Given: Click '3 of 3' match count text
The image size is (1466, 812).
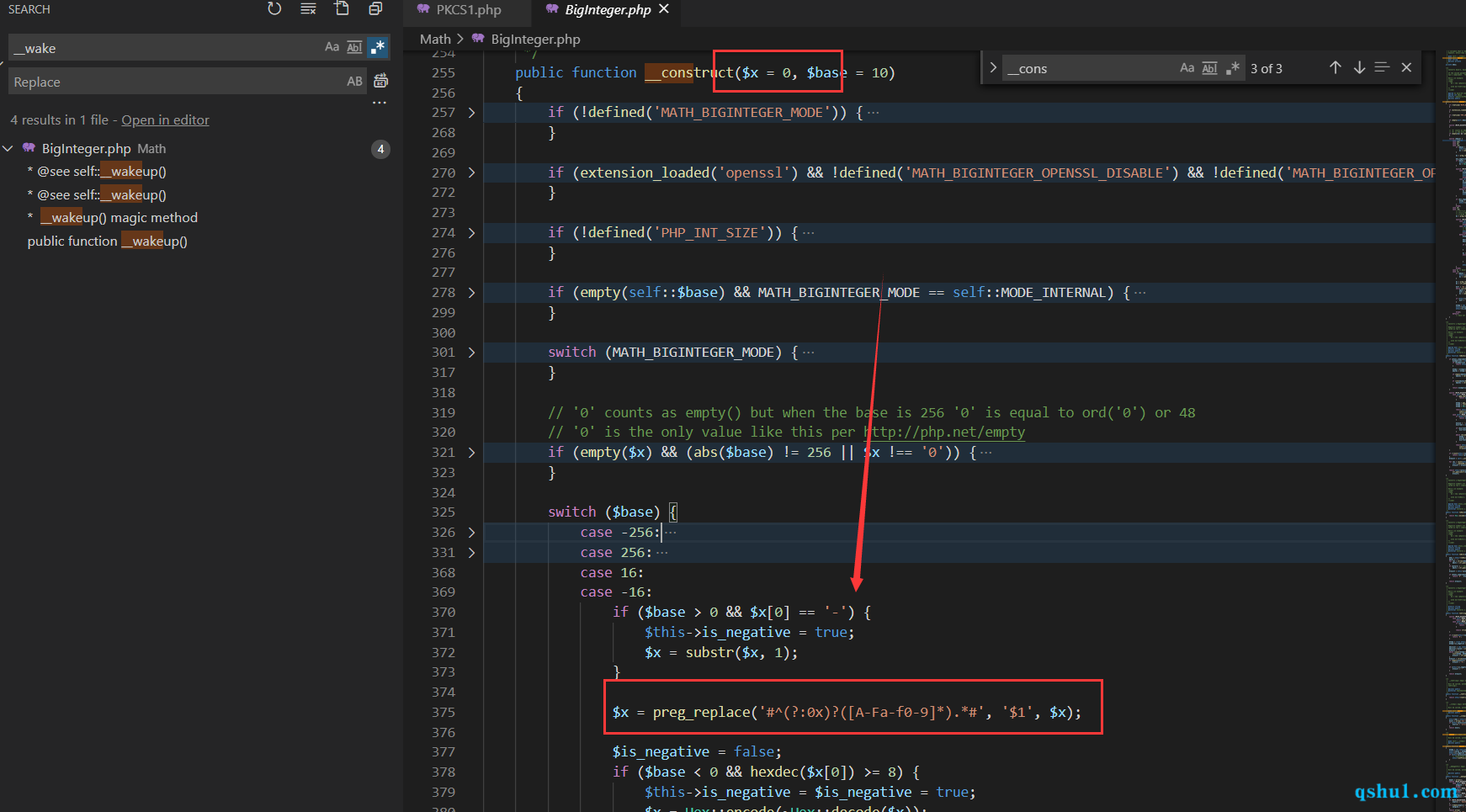Looking at the screenshot, I should pyautogui.click(x=1266, y=69).
